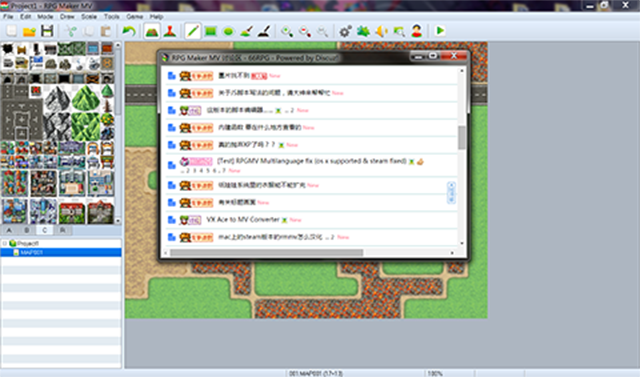Image resolution: width=640 pixels, height=377 pixels.
Task: Collapse the Project1 tree node
Action: point(5,243)
